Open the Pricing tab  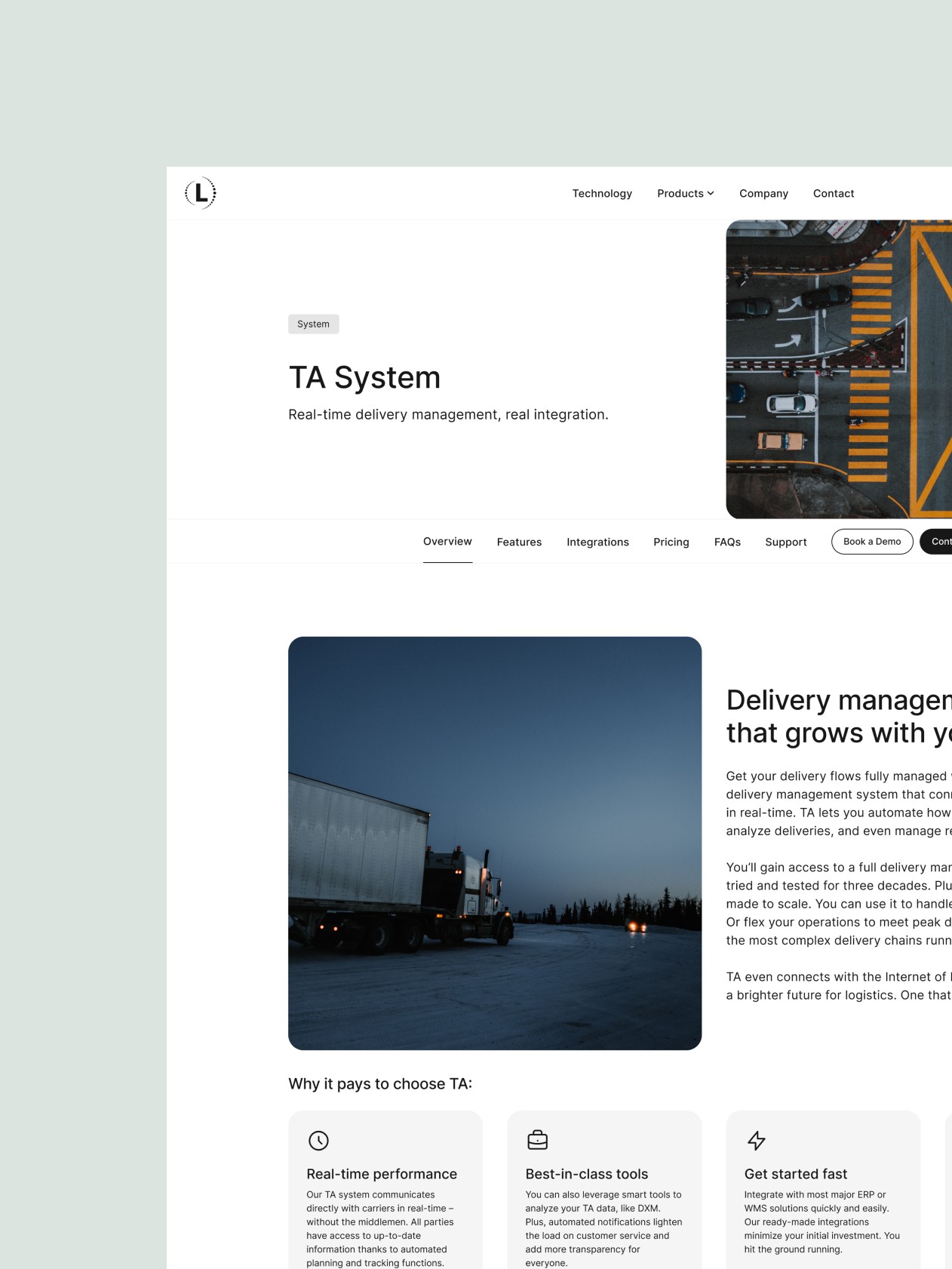671,542
